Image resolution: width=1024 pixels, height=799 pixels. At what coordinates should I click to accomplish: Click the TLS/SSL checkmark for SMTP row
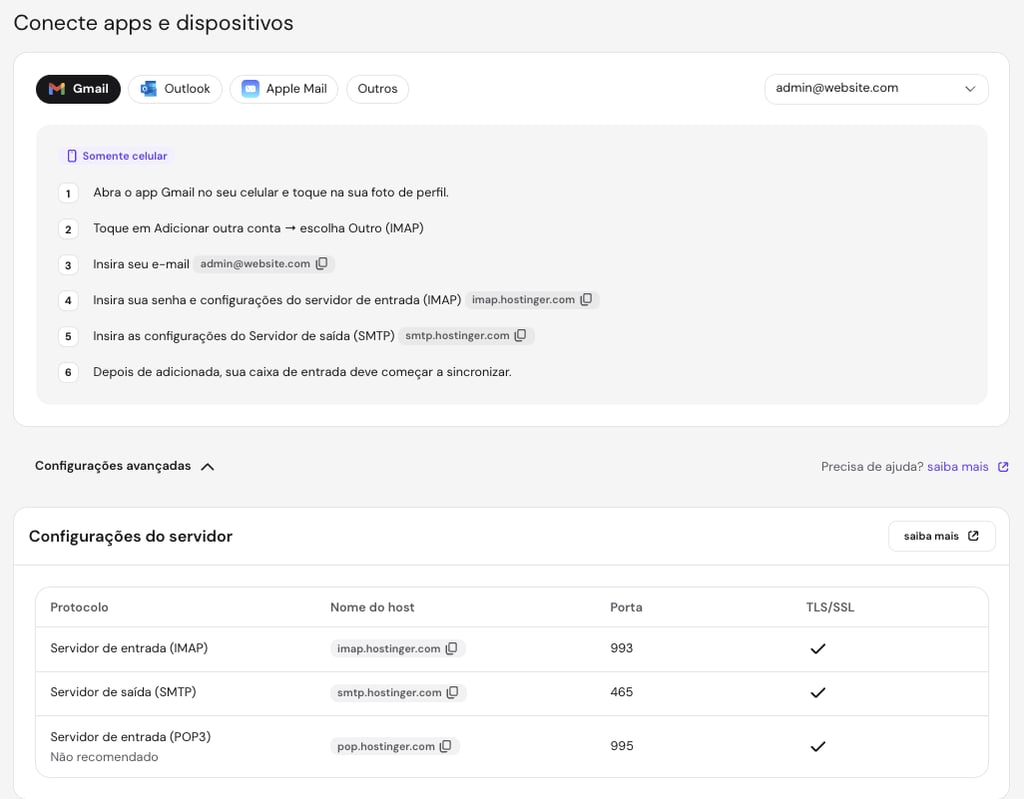pyautogui.click(x=818, y=693)
